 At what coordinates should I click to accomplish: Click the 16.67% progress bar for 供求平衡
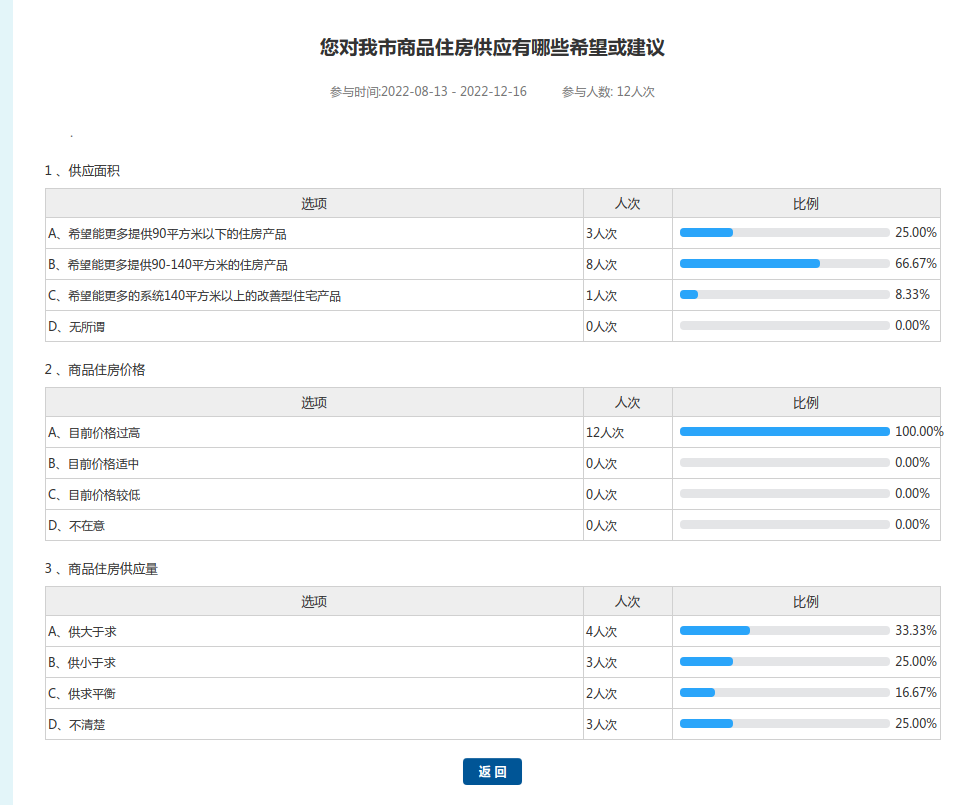pyautogui.click(x=784, y=693)
